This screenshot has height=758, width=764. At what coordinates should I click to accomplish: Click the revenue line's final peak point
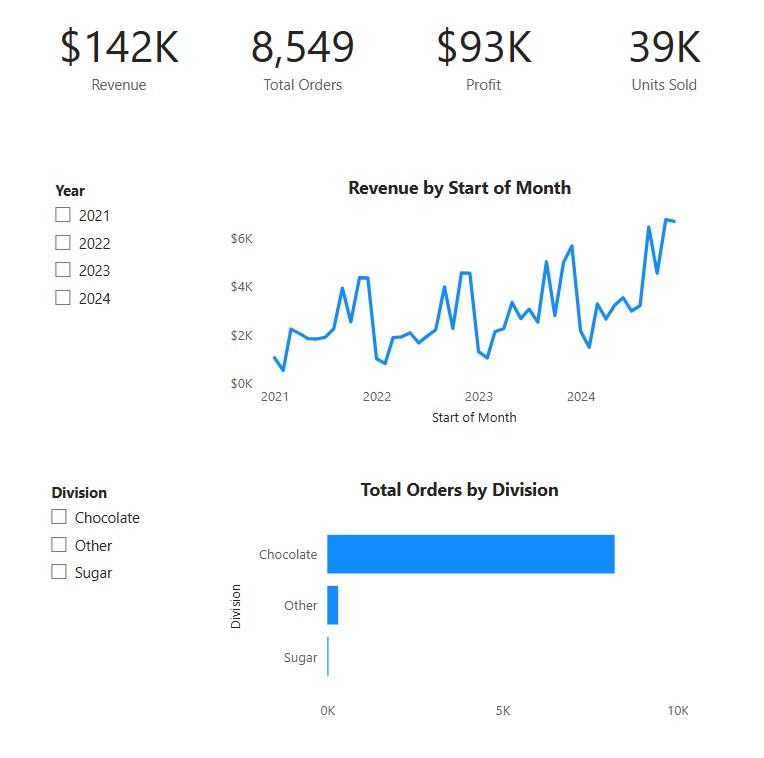(666, 220)
